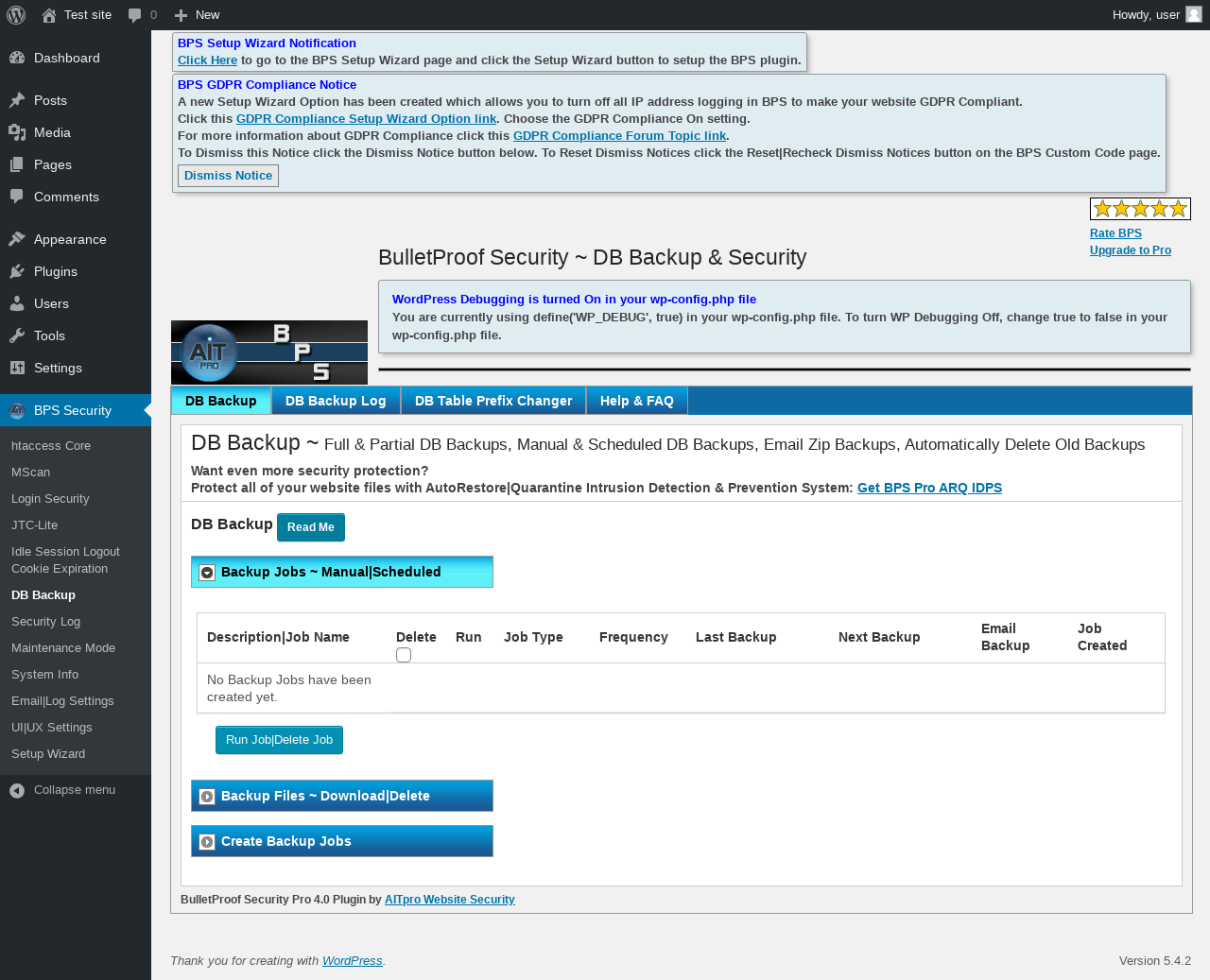Open JTC-Lite submenu item
This screenshot has height=980, width=1210.
34,525
